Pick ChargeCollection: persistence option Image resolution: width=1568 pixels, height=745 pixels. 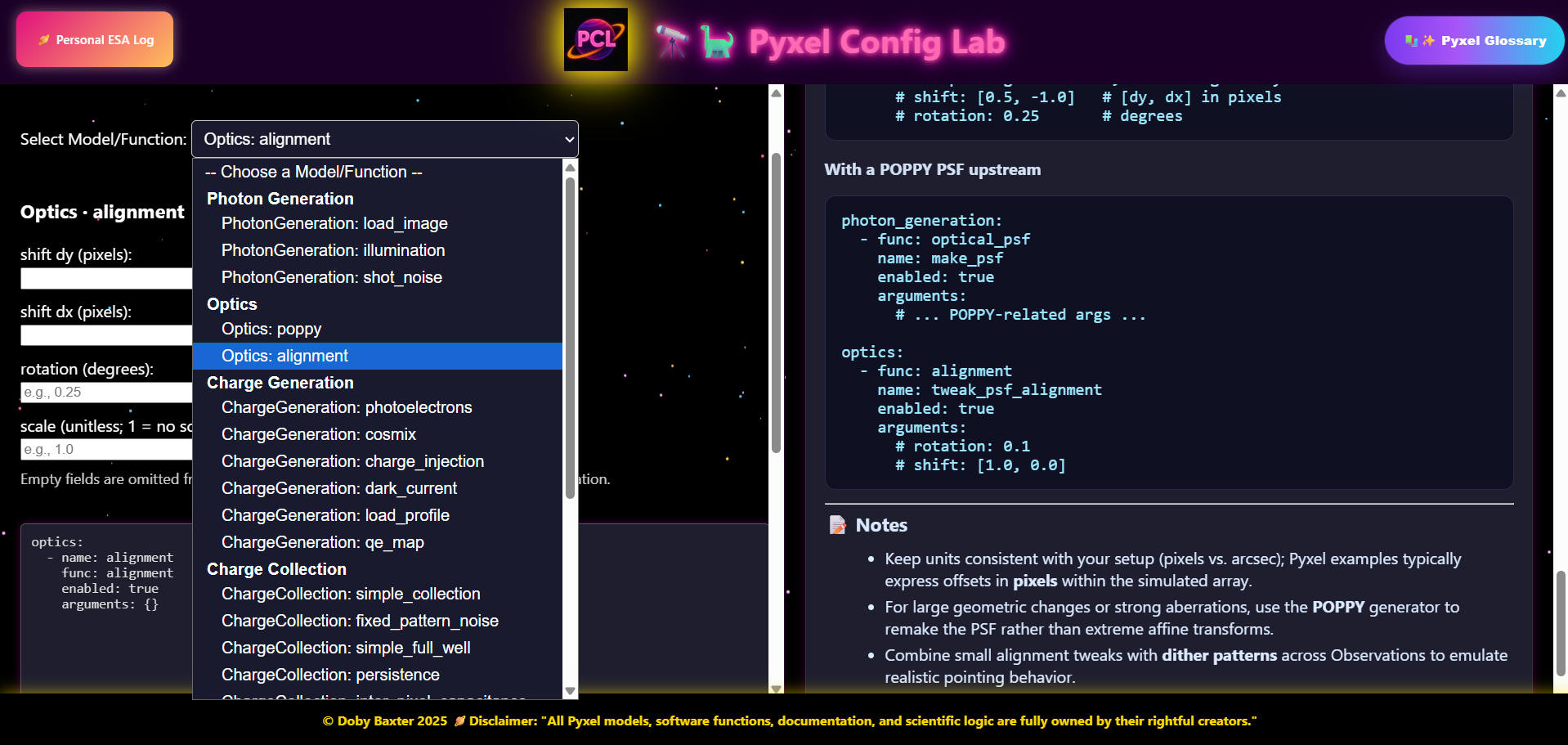[x=330, y=675]
